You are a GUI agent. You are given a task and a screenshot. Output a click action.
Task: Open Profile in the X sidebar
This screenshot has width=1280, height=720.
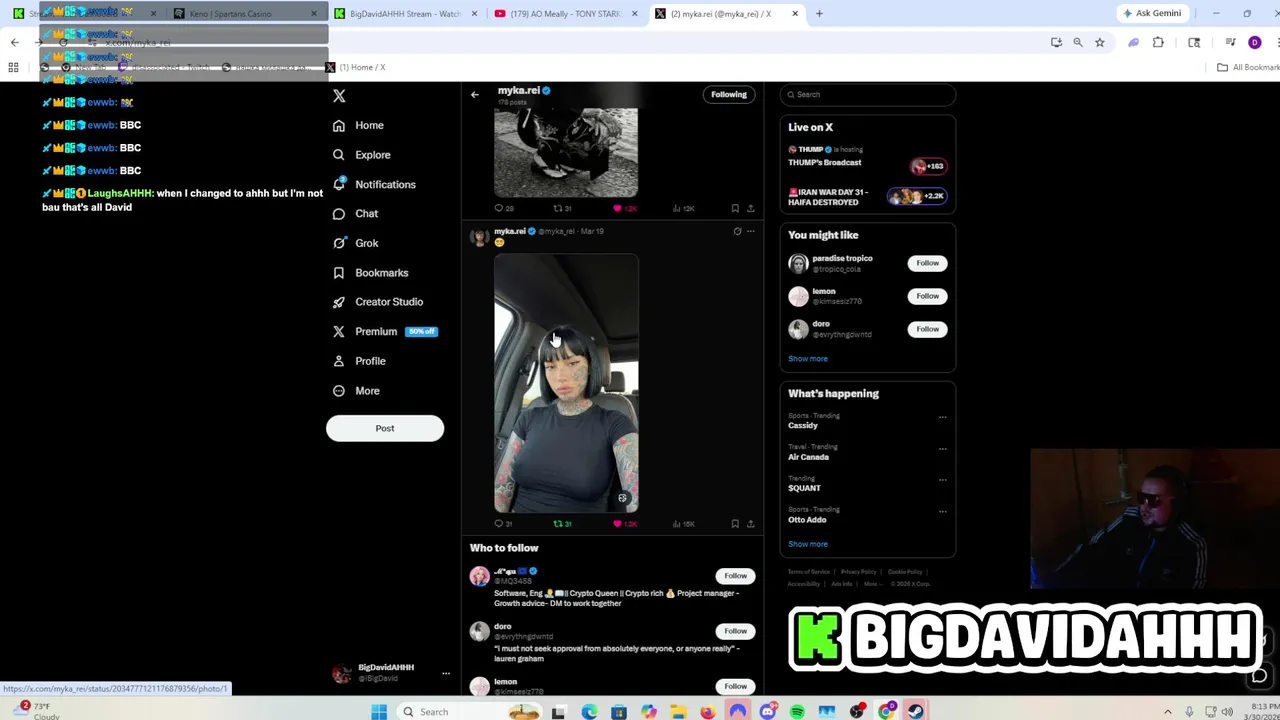tap(358, 361)
